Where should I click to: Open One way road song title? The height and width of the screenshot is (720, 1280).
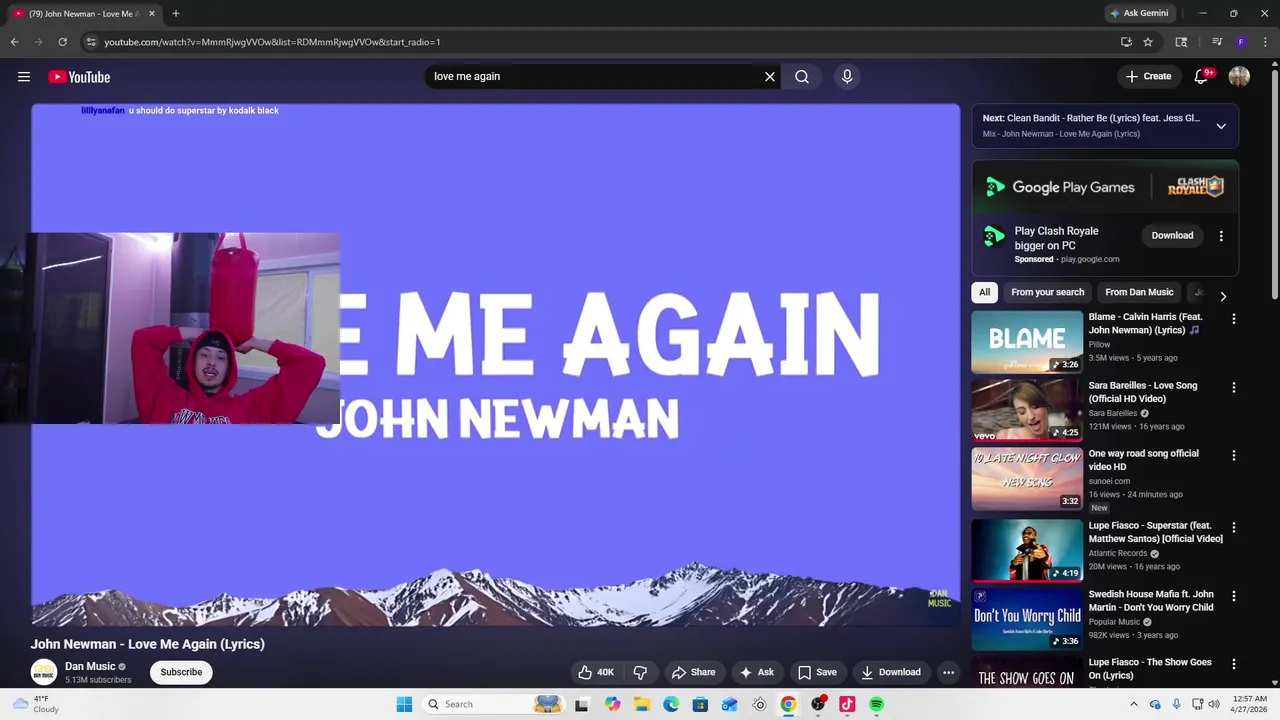click(1144, 460)
